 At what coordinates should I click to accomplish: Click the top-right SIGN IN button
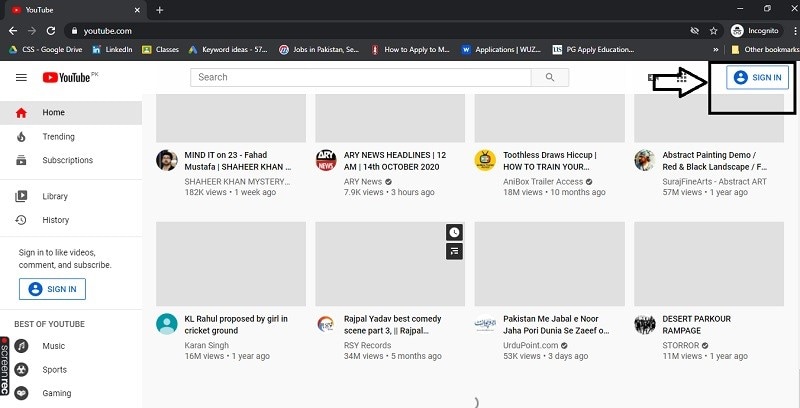(x=757, y=78)
